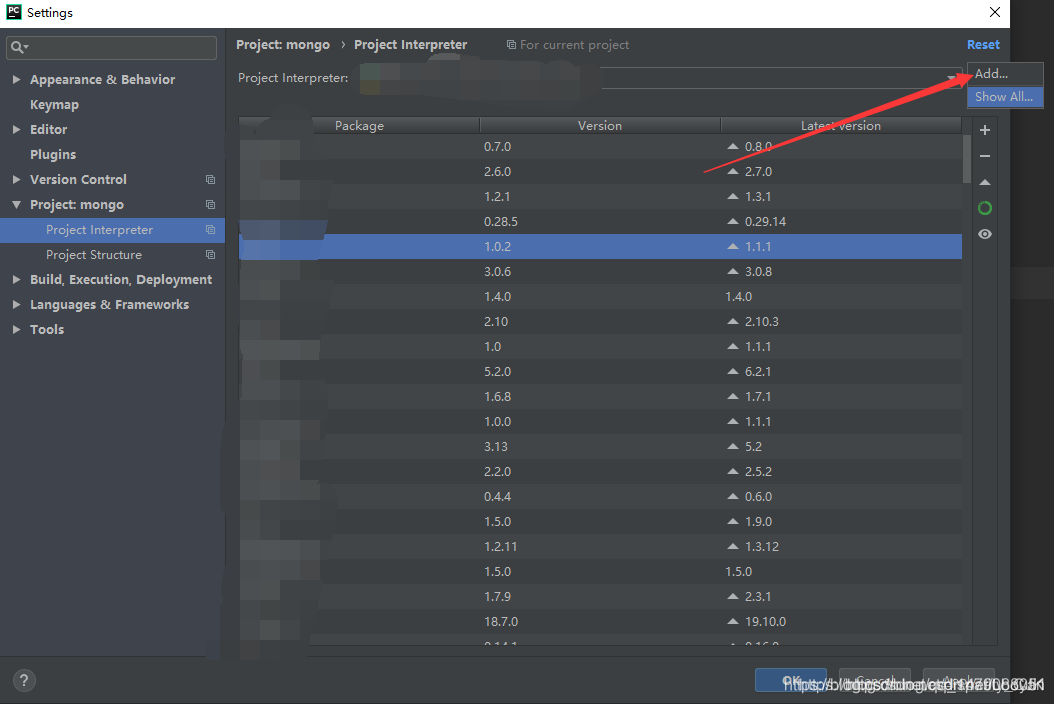Select the row with version 3.13
1054x704 pixels.
[600, 446]
